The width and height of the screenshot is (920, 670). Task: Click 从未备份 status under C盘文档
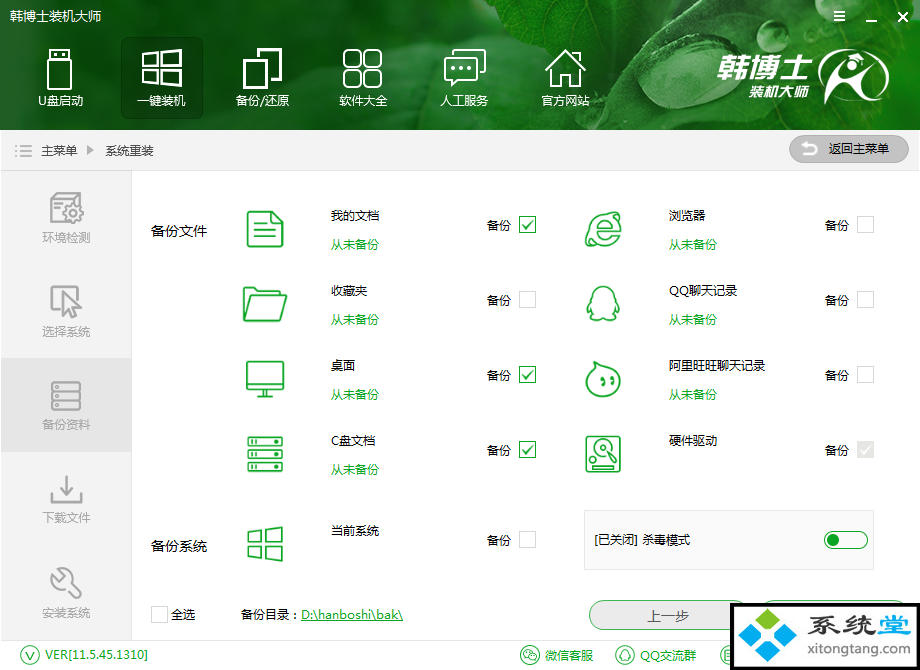pyautogui.click(x=355, y=469)
